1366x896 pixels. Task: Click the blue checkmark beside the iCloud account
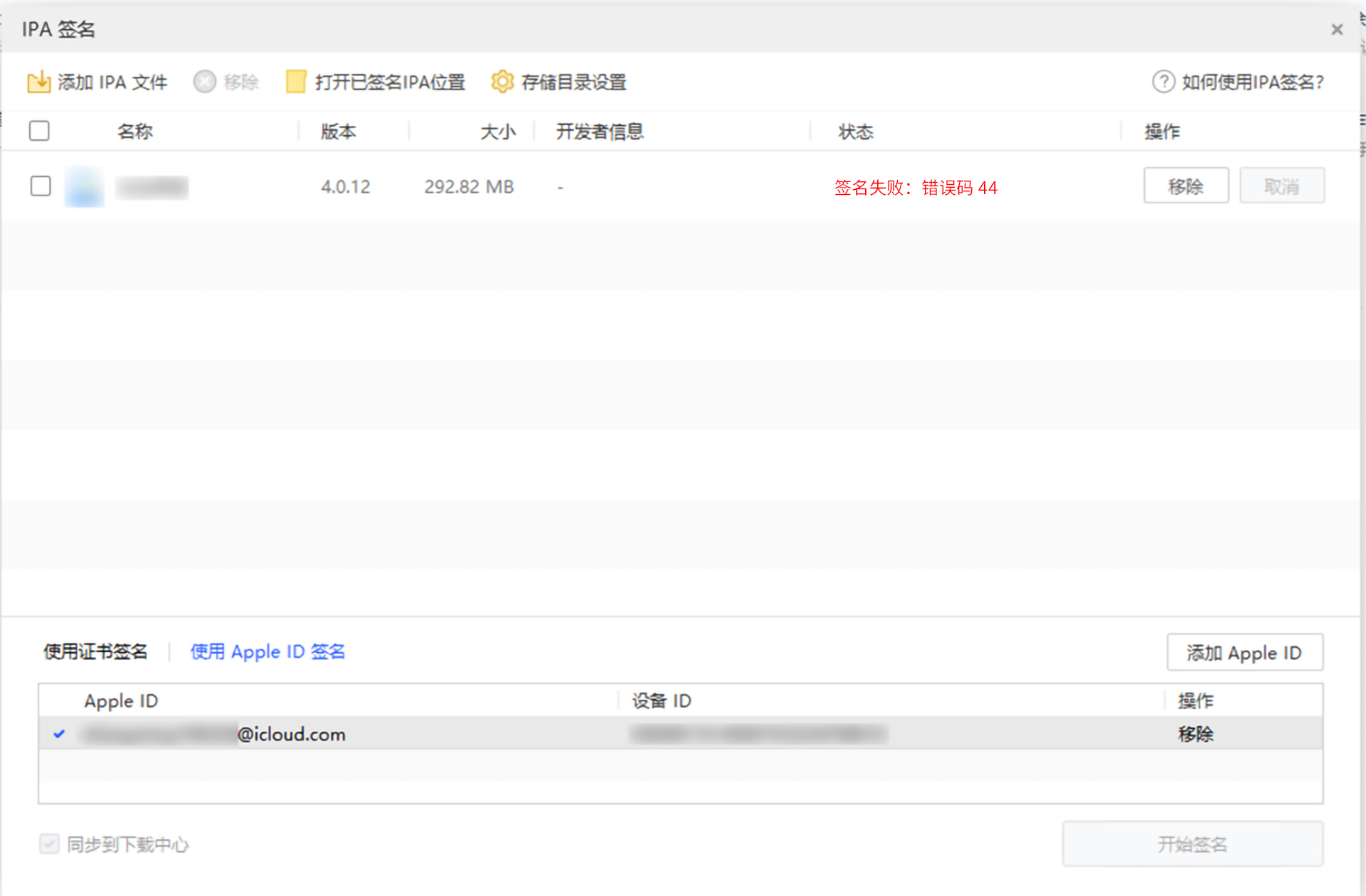point(59,734)
